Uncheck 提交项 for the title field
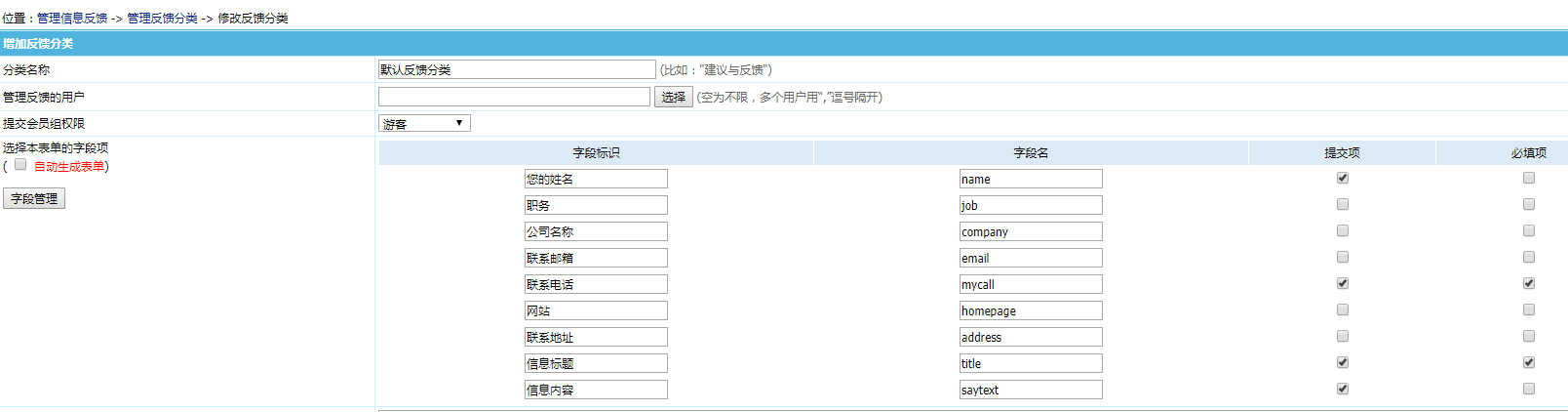Screen dimensions: 1568x412 [x=1343, y=362]
